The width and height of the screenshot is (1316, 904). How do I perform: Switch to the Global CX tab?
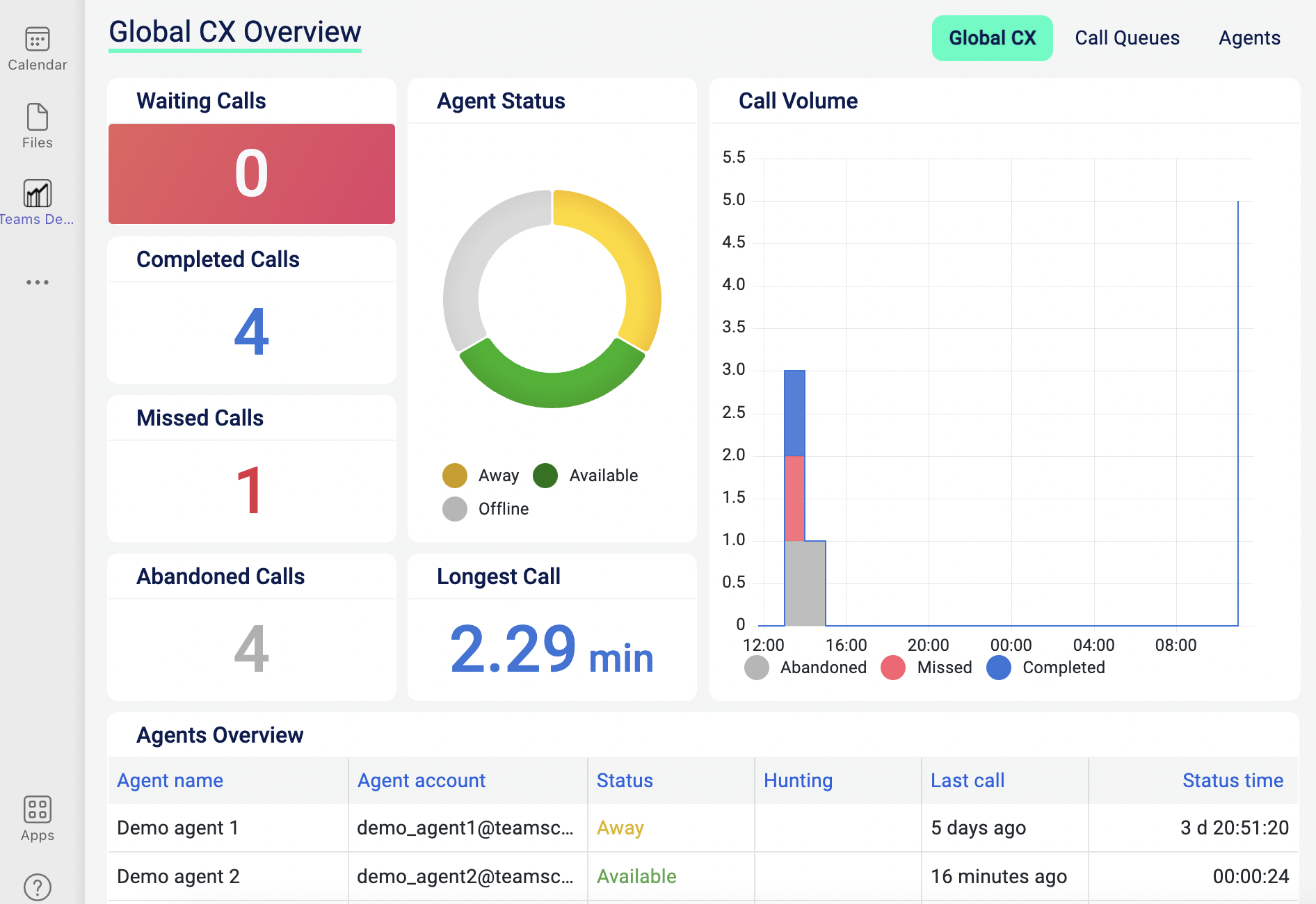tap(992, 38)
